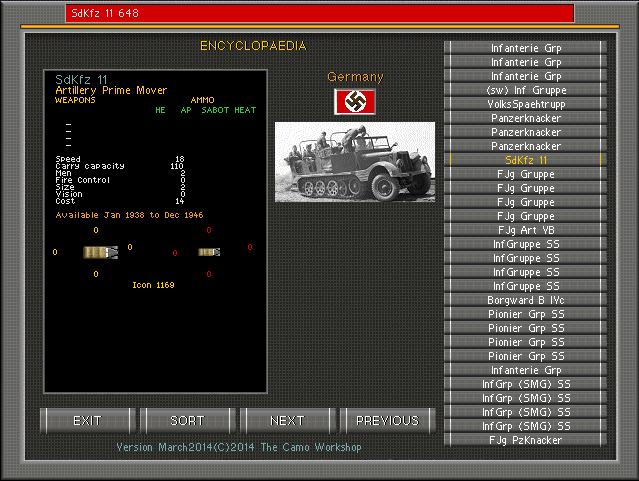This screenshot has height=481, width=639.
Task: Select the first Panzerknacker entry
Action: pyautogui.click(x=526, y=118)
